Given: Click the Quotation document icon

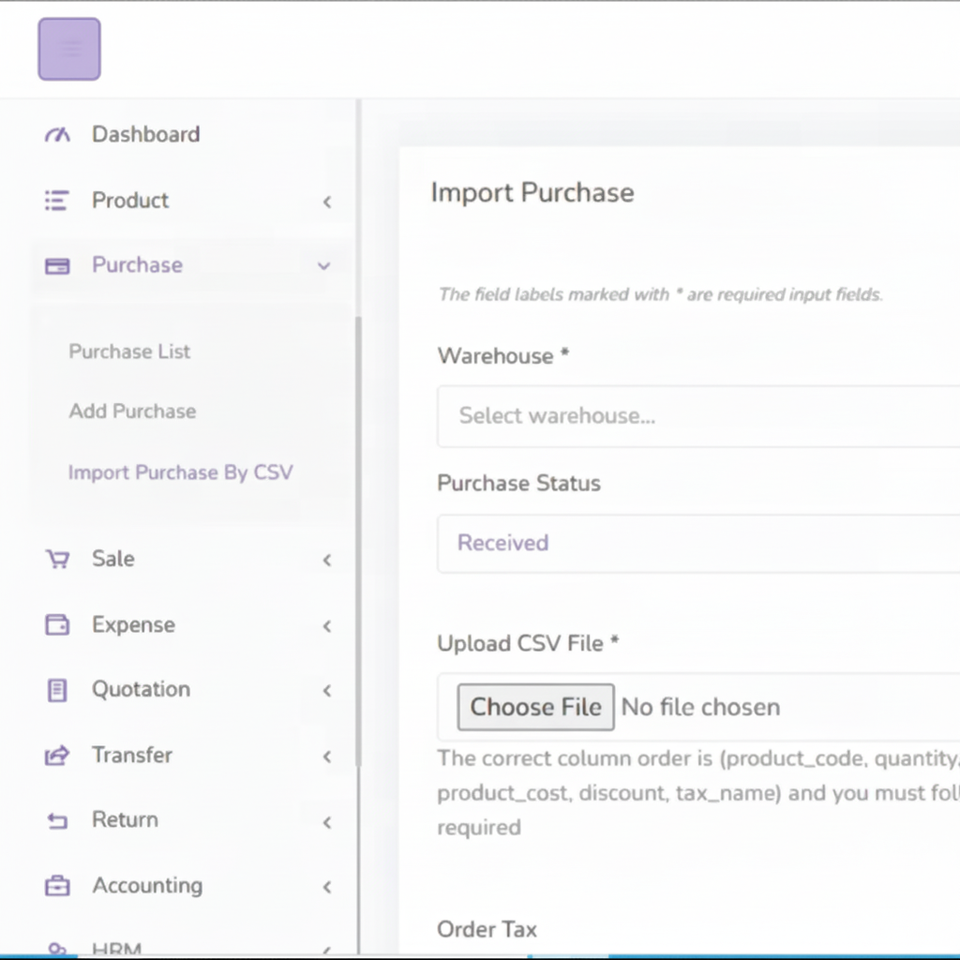Looking at the screenshot, I should coord(58,690).
